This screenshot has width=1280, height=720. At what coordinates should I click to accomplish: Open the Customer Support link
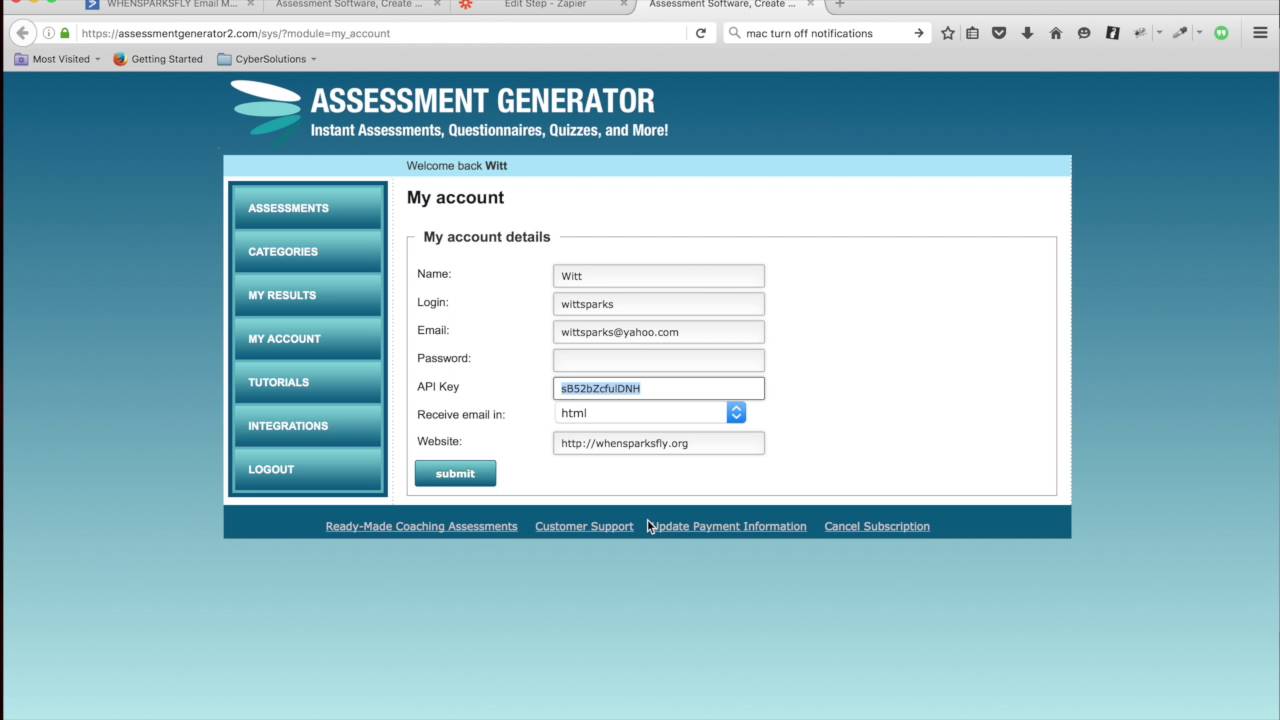584,526
